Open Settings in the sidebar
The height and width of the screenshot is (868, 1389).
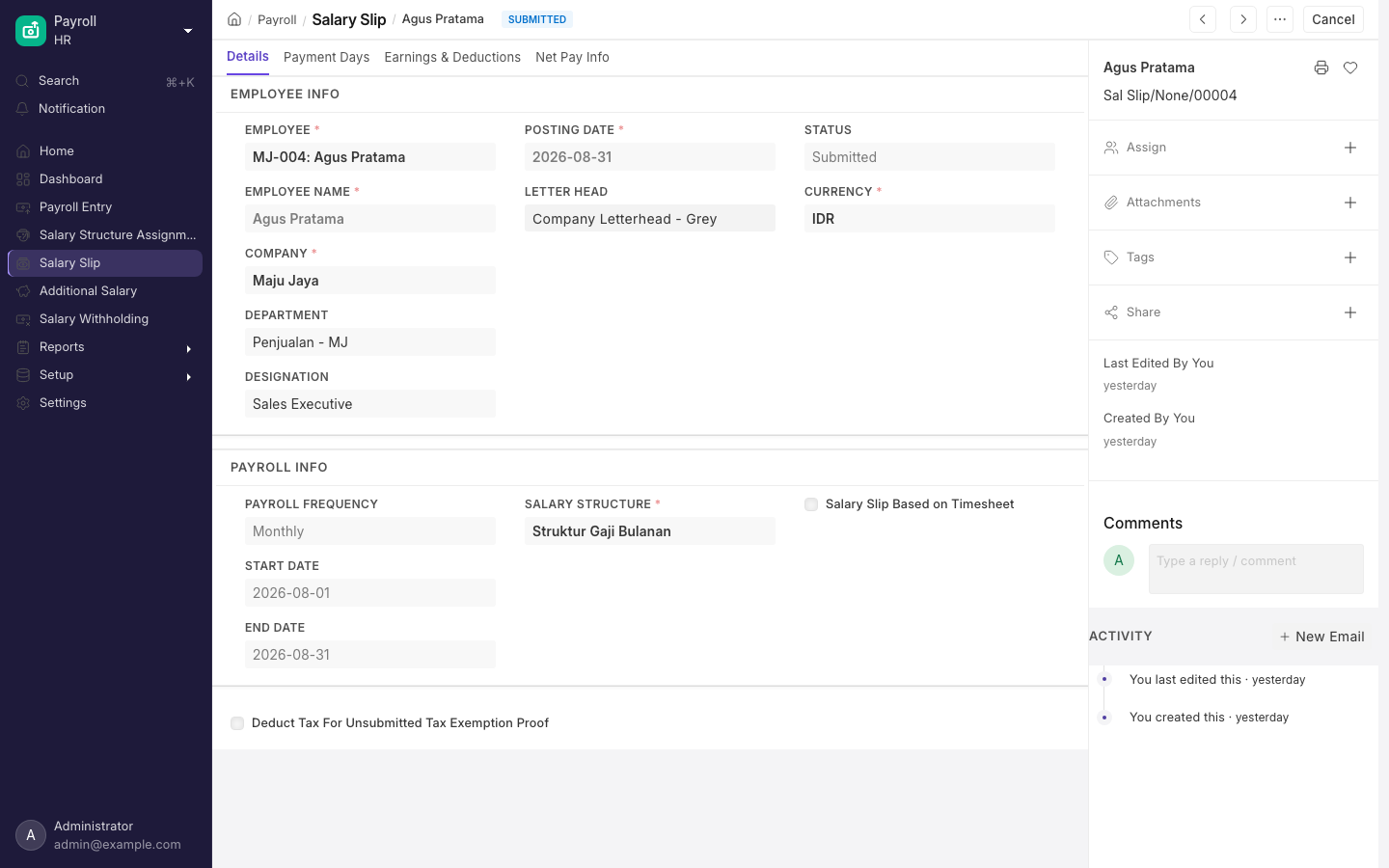[106, 403]
